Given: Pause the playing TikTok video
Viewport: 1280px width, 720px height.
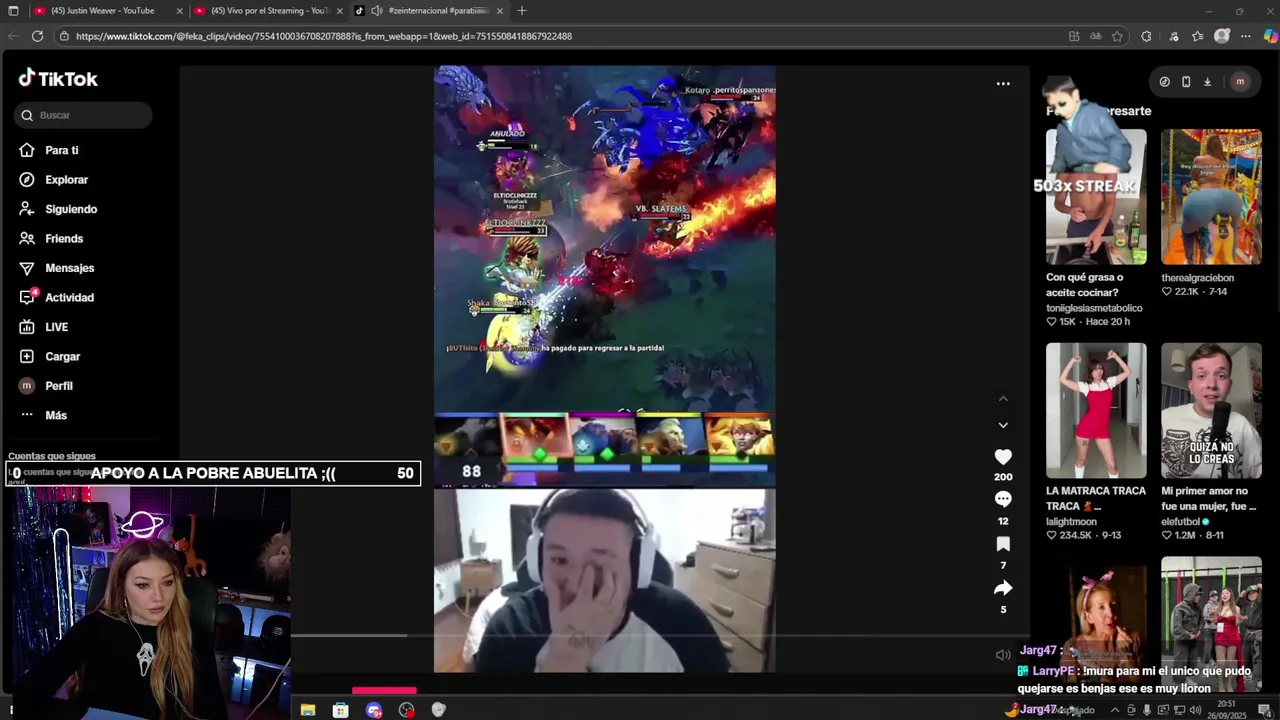Looking at the screenshot, I should (x=604, y=369).
